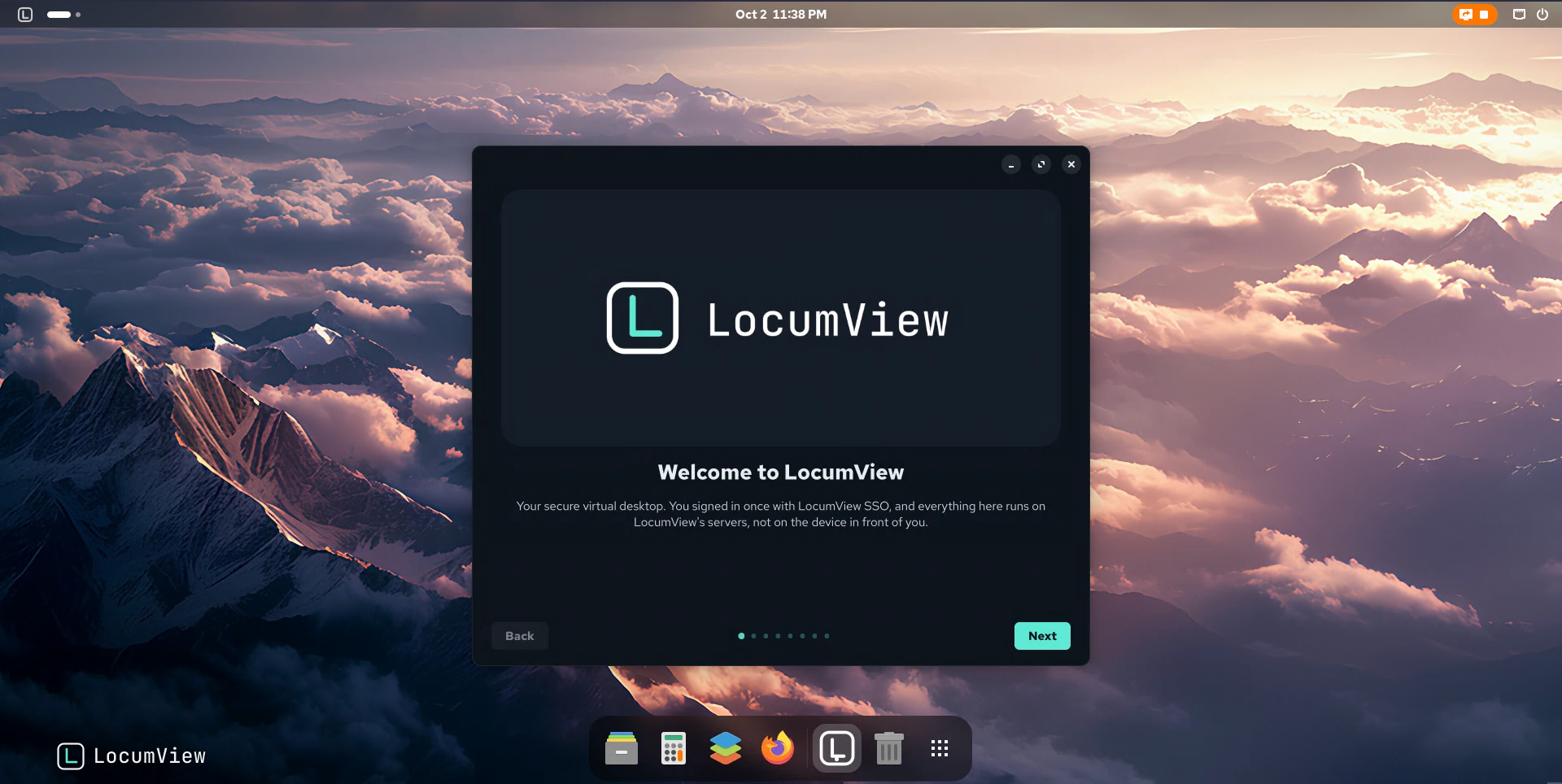
Task: Launch the Calculator from the dock
Action: tap(674, 748)
